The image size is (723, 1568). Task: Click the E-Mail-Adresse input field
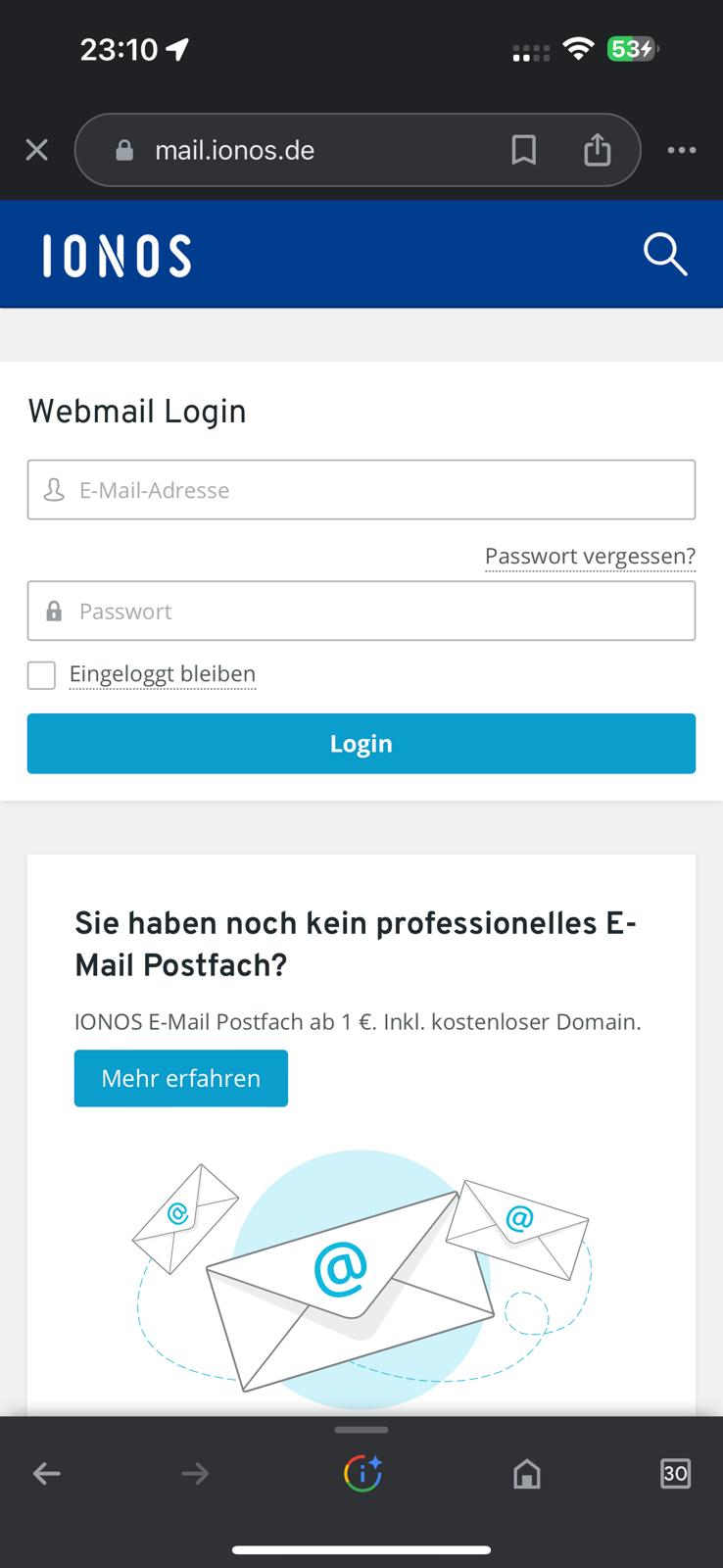361,490
